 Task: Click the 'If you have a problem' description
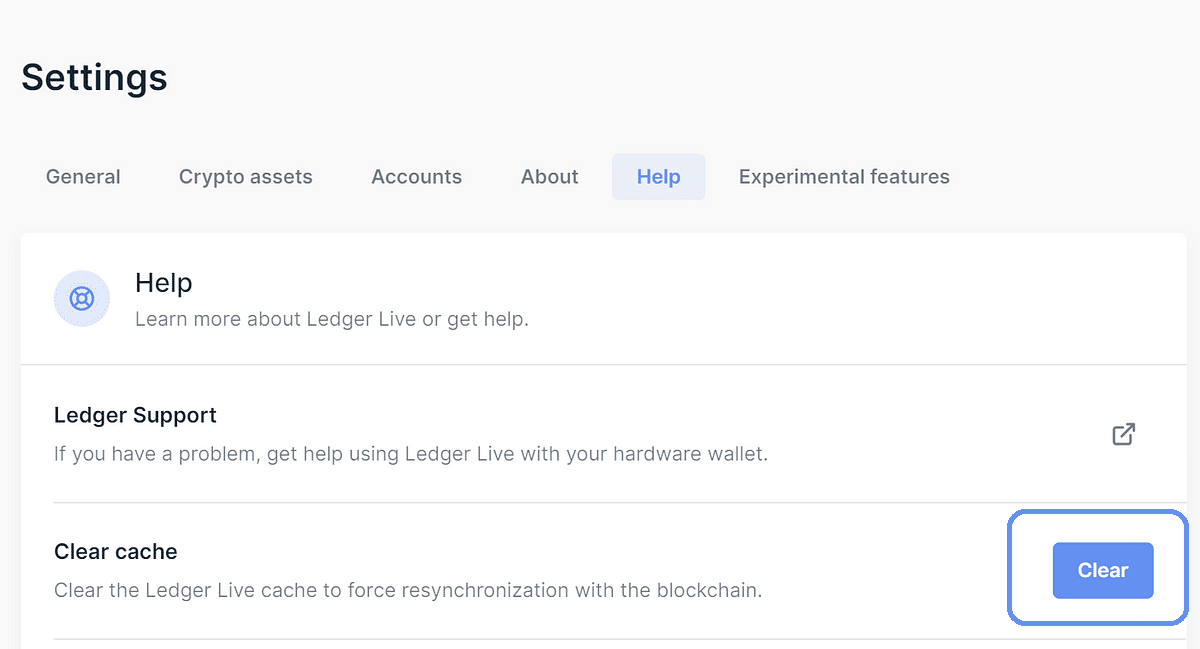[x=410, y=454]
